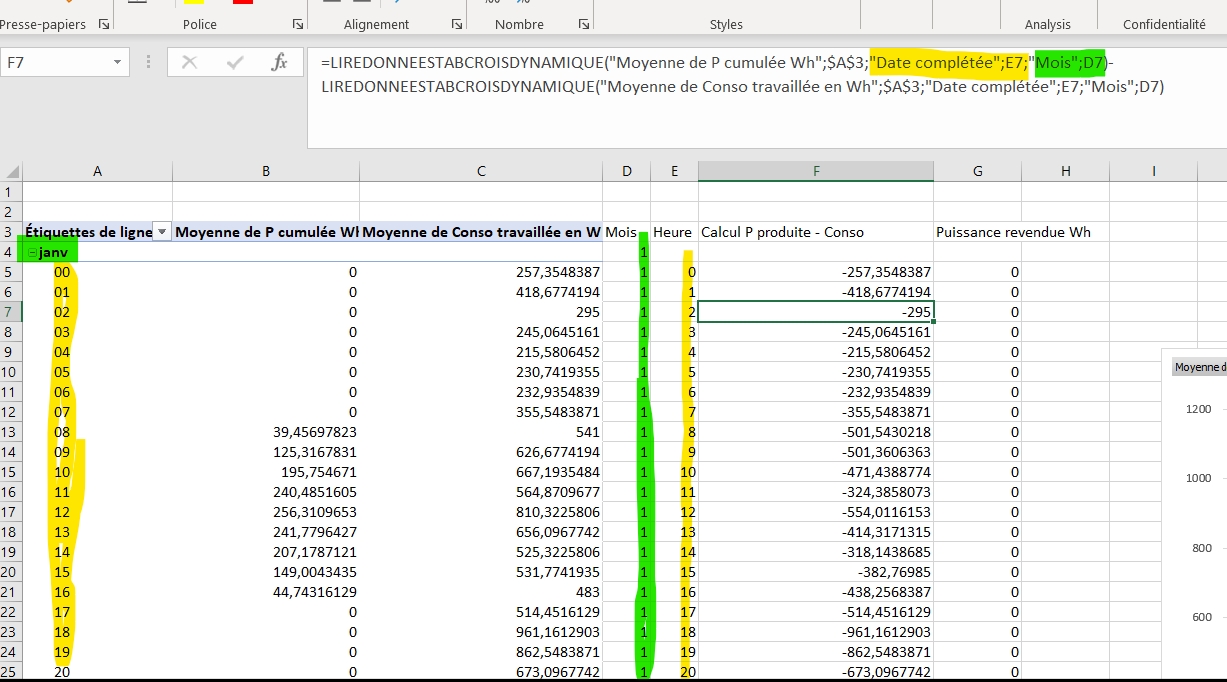The width and height of the screenshot is (1227, 682).
Task: Click the Insert Function fx icon
Action: [280, 63]
